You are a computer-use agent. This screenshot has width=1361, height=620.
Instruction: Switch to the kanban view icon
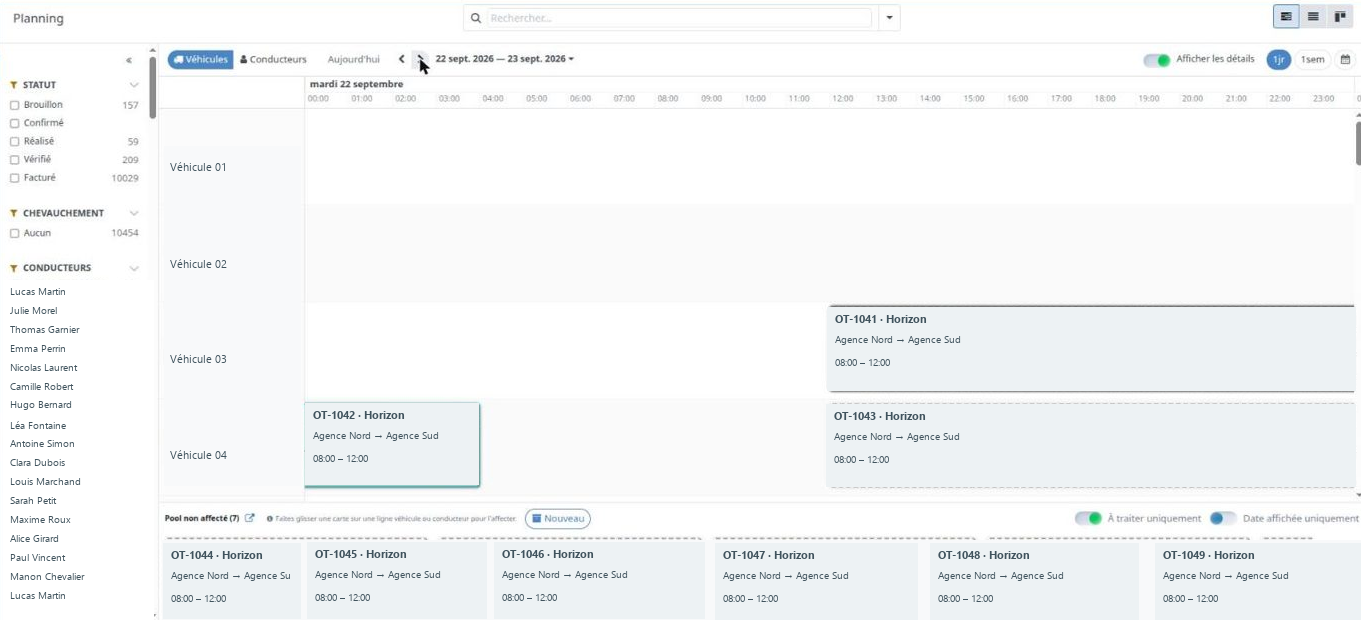[1339, 17]
